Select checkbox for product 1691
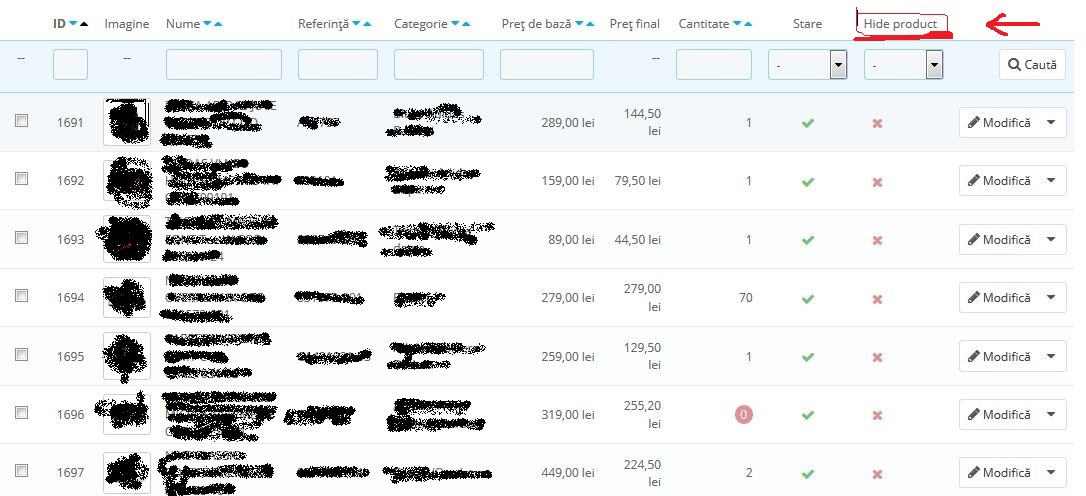This screenshot has height=496, width=1086. (21, 121)
